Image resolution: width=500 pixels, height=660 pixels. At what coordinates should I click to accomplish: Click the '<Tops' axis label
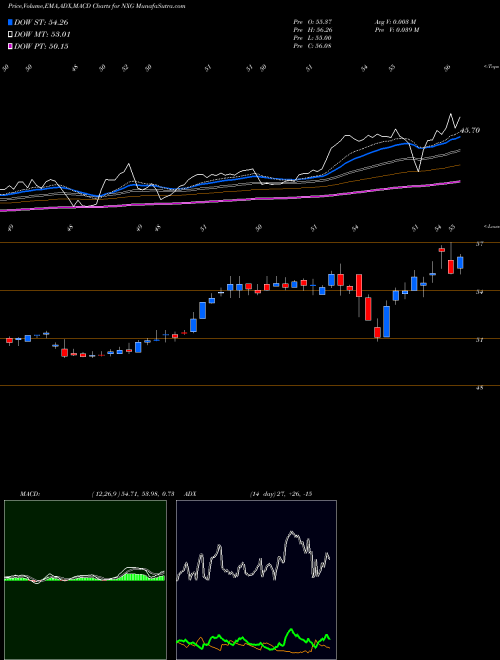tap(491, 67)
